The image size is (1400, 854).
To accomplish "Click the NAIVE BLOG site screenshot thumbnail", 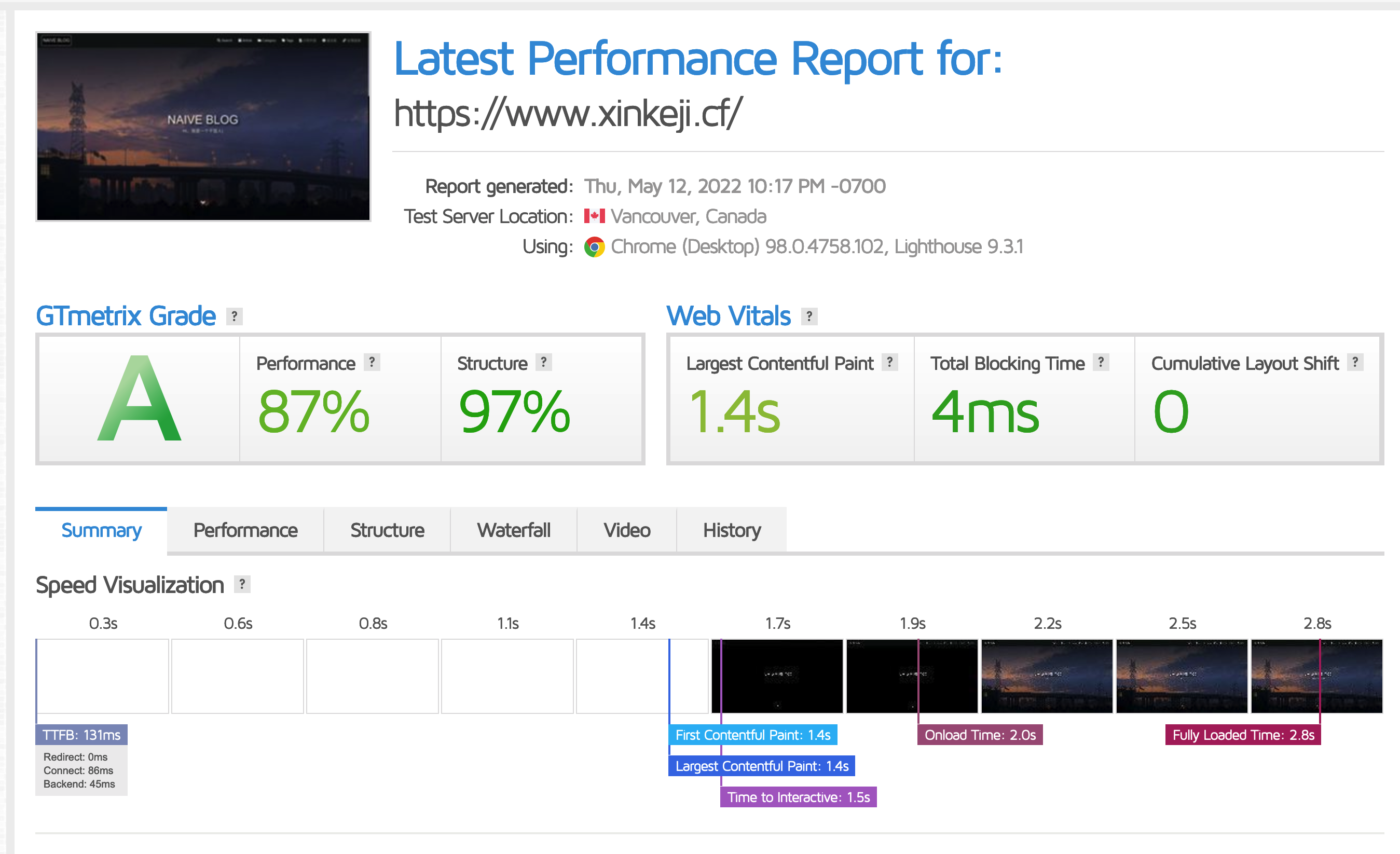I will [x=203, y=126].
